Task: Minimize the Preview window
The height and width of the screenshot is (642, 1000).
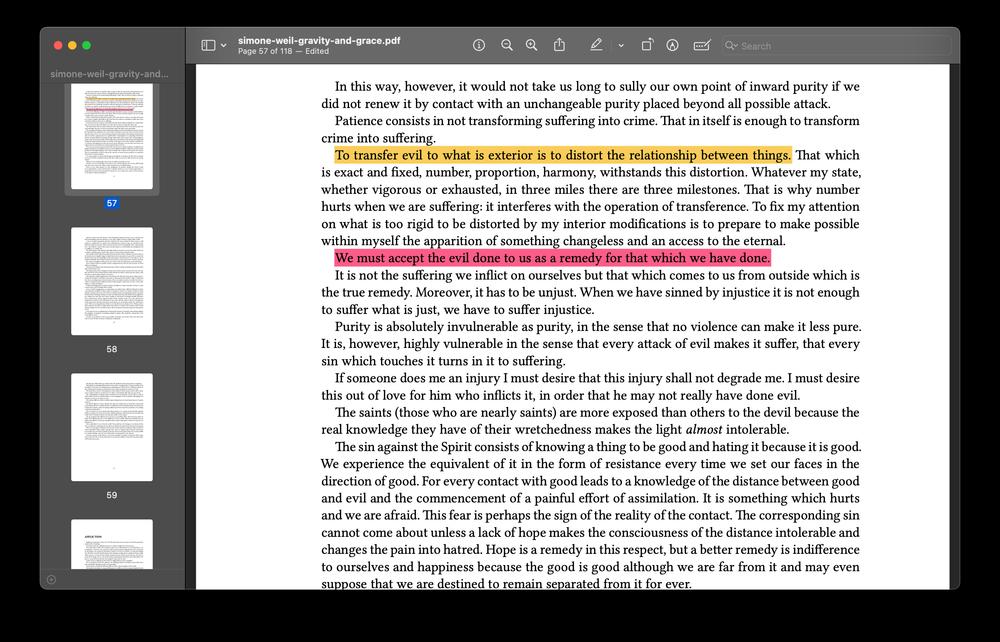Action: [72, 45]
